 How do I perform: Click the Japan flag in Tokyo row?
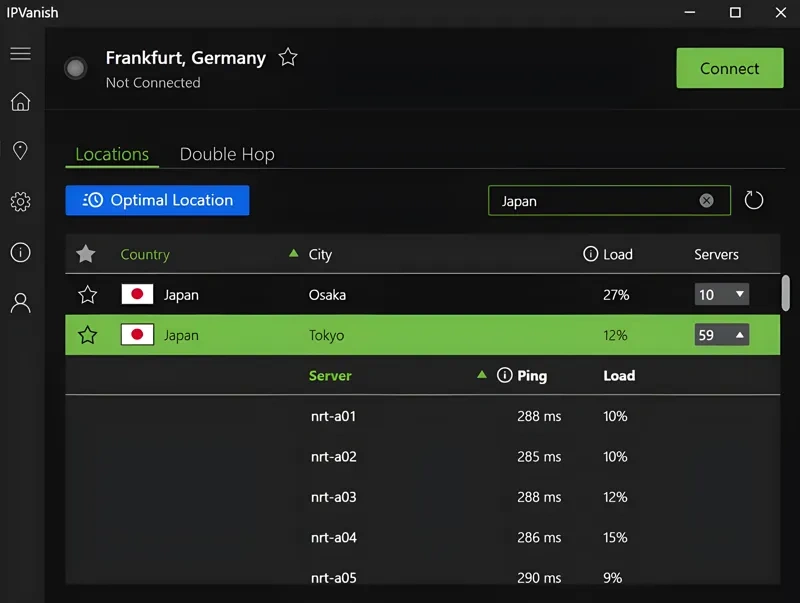point(137,335)
